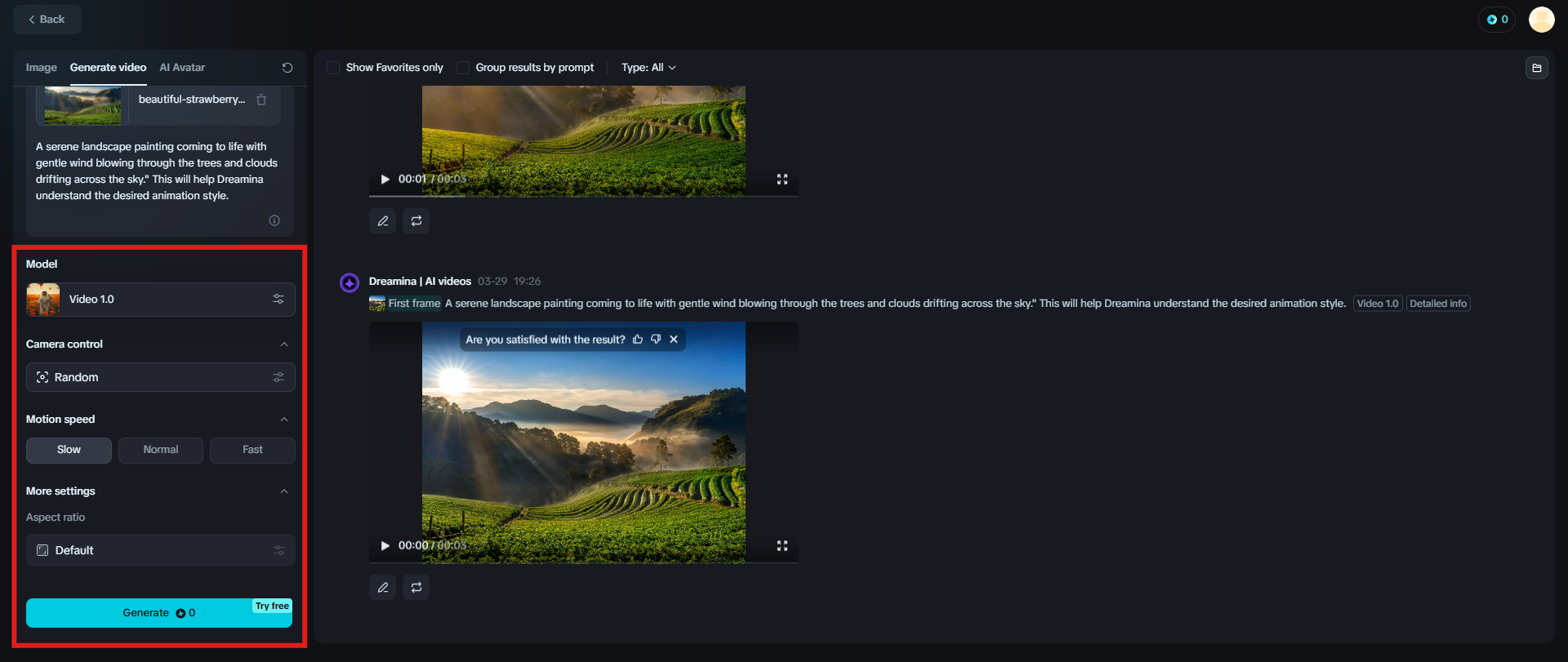Select Fast motion speed
The image size is (1568, 662).
point(252,450)
